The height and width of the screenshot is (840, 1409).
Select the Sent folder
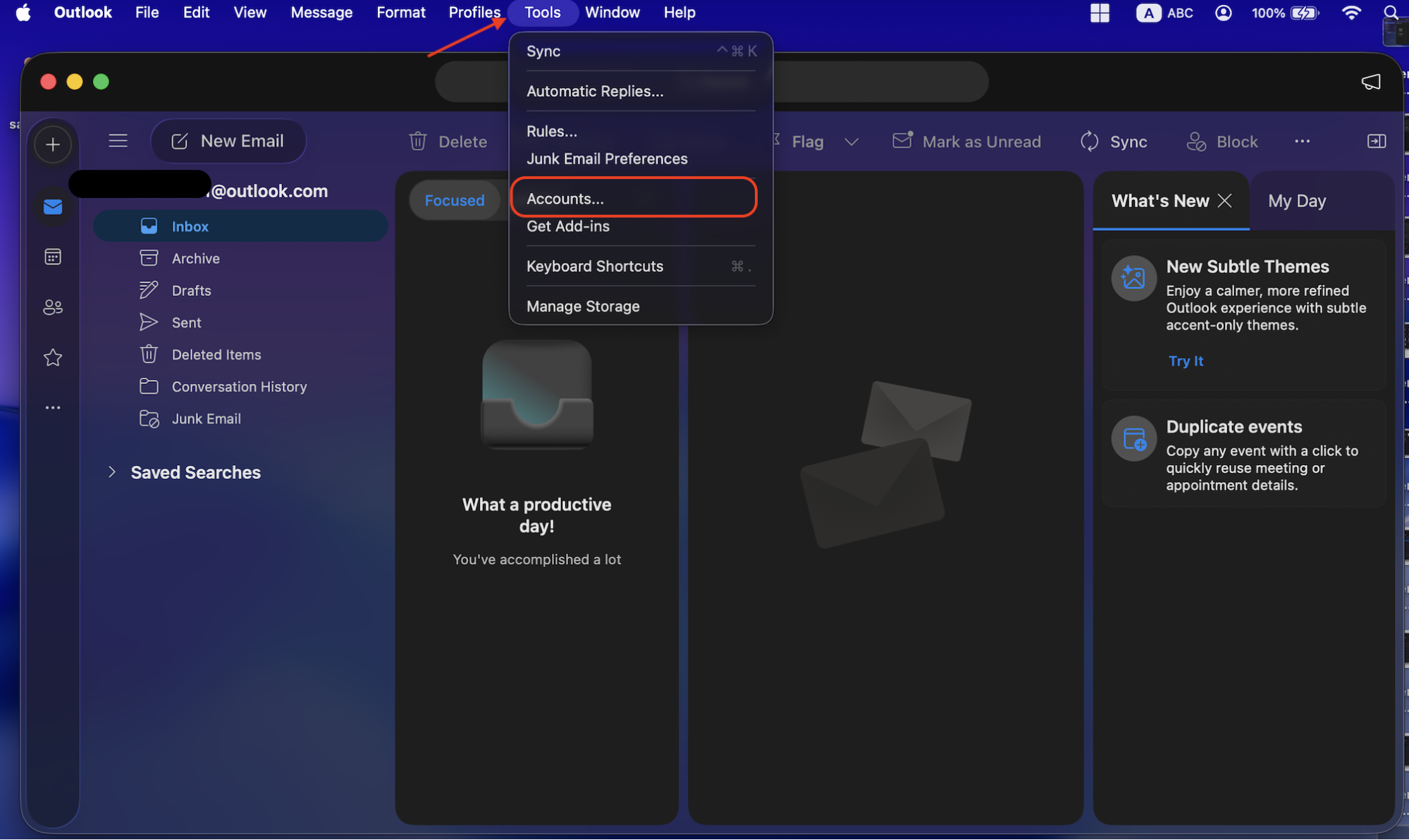pos(240,323)
